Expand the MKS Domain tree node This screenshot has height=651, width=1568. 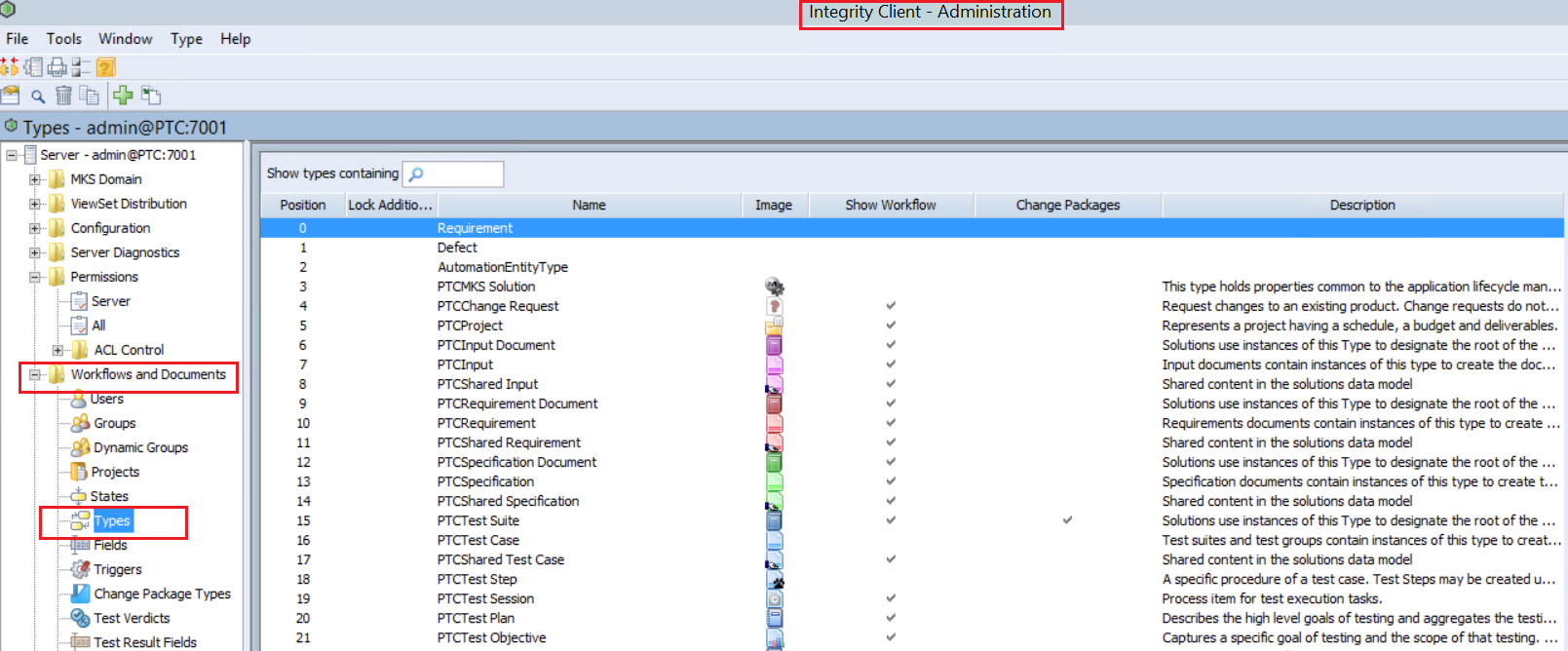pos(35,179)
